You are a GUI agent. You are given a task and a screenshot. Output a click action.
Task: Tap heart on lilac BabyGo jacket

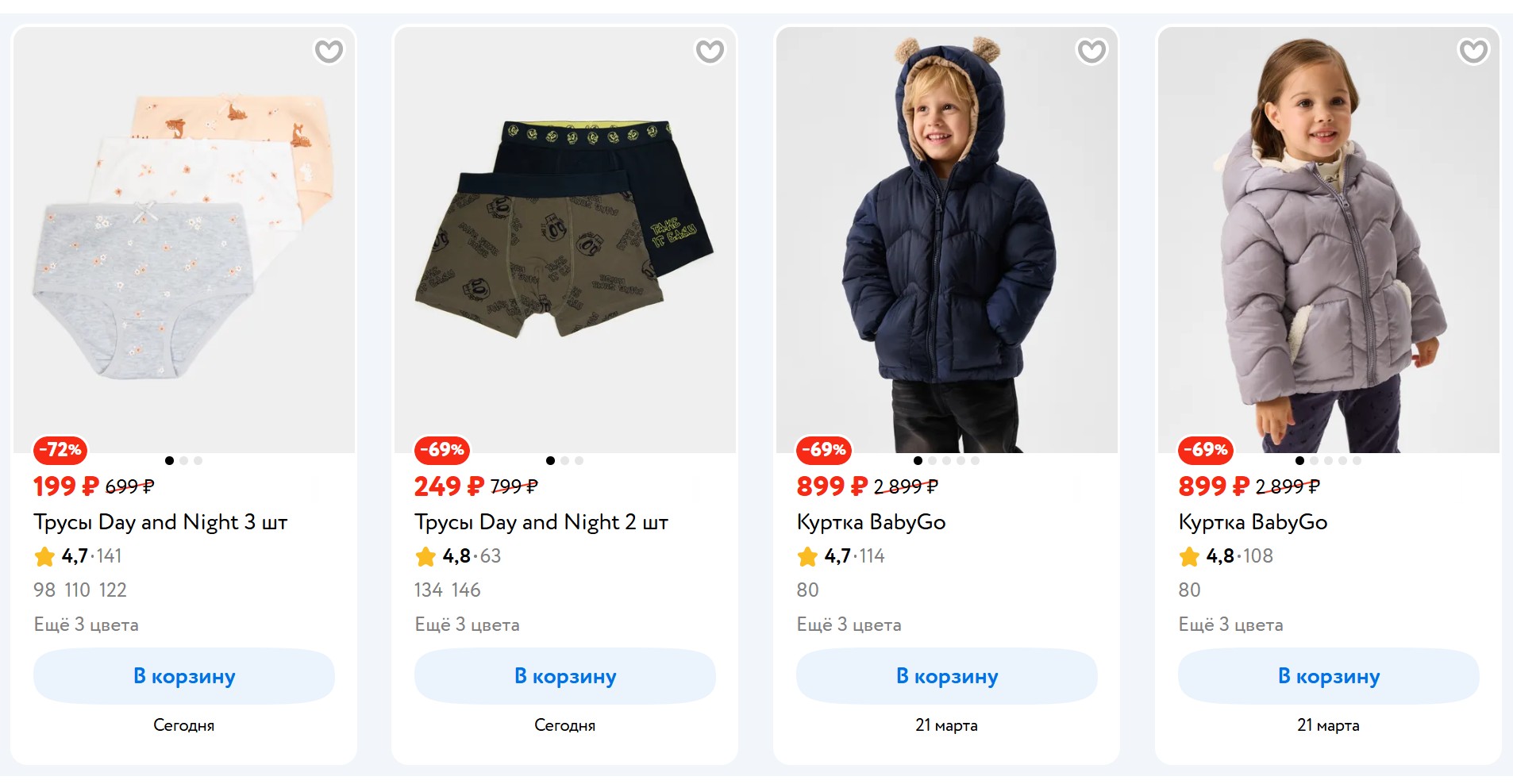[1473, 52]
